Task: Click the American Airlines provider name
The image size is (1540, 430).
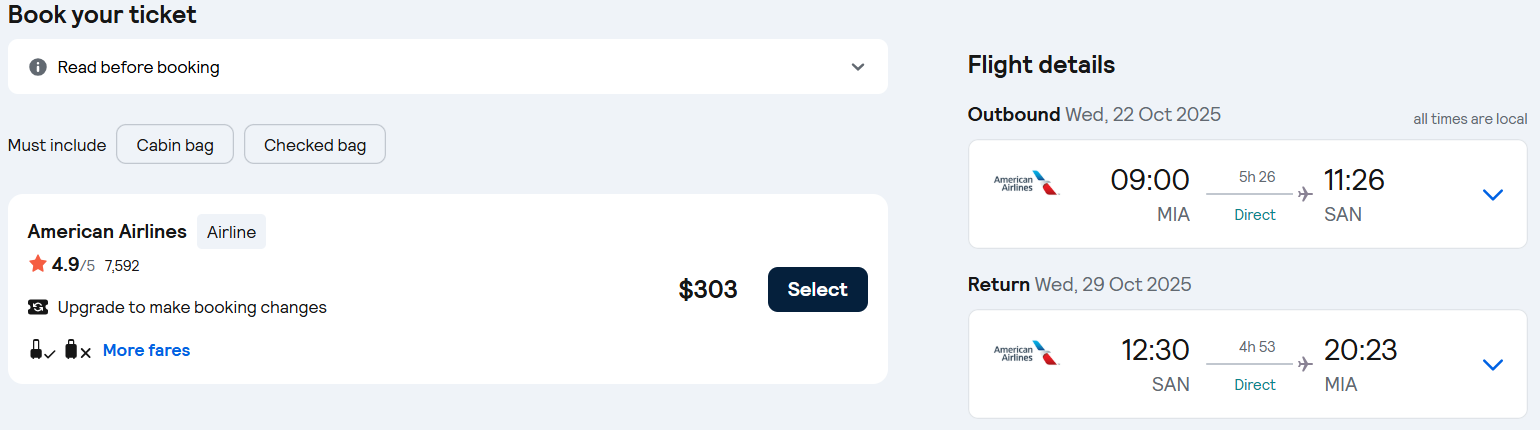Action: click(x=107, y=231)
